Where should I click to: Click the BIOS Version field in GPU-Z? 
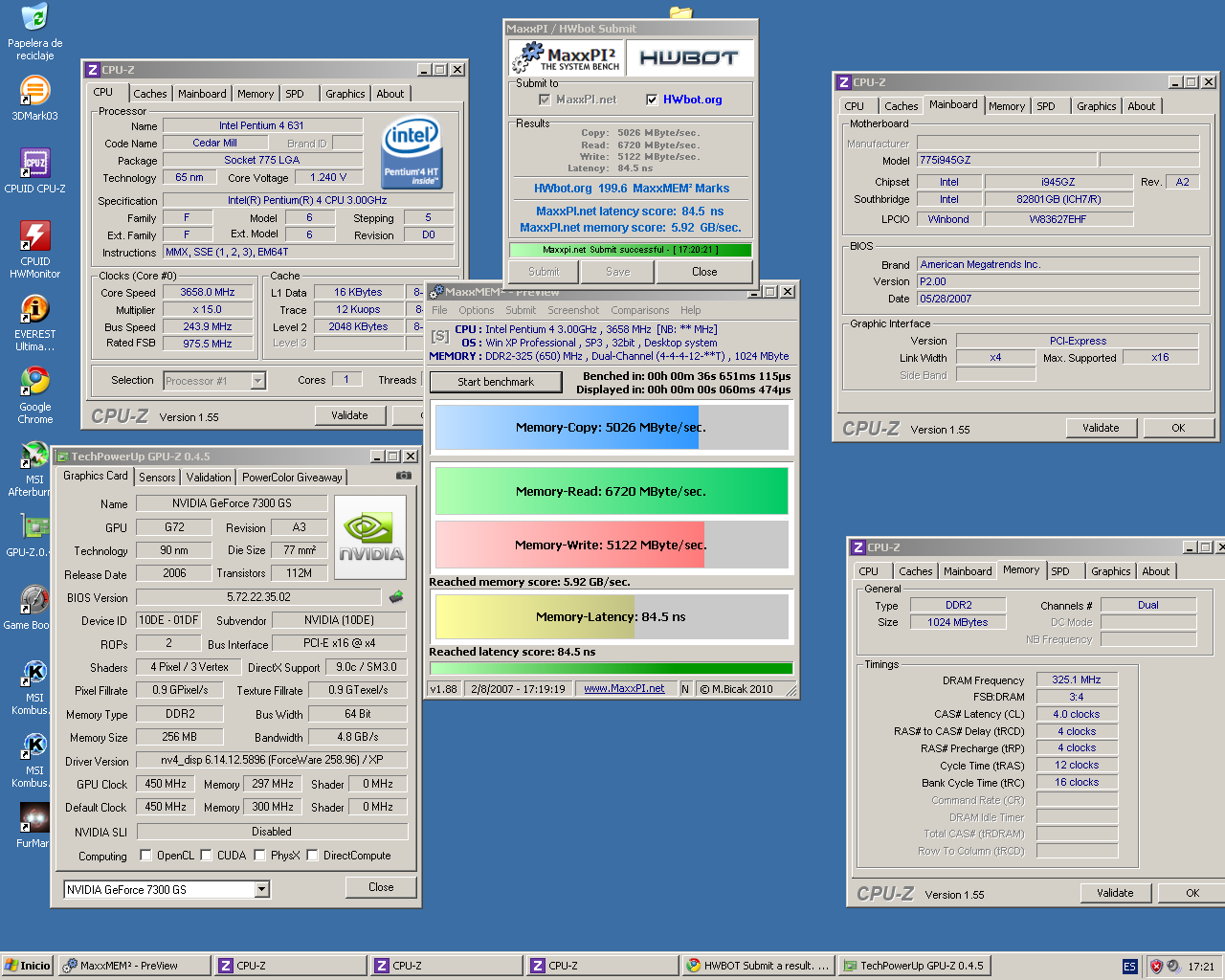point(258,597)
